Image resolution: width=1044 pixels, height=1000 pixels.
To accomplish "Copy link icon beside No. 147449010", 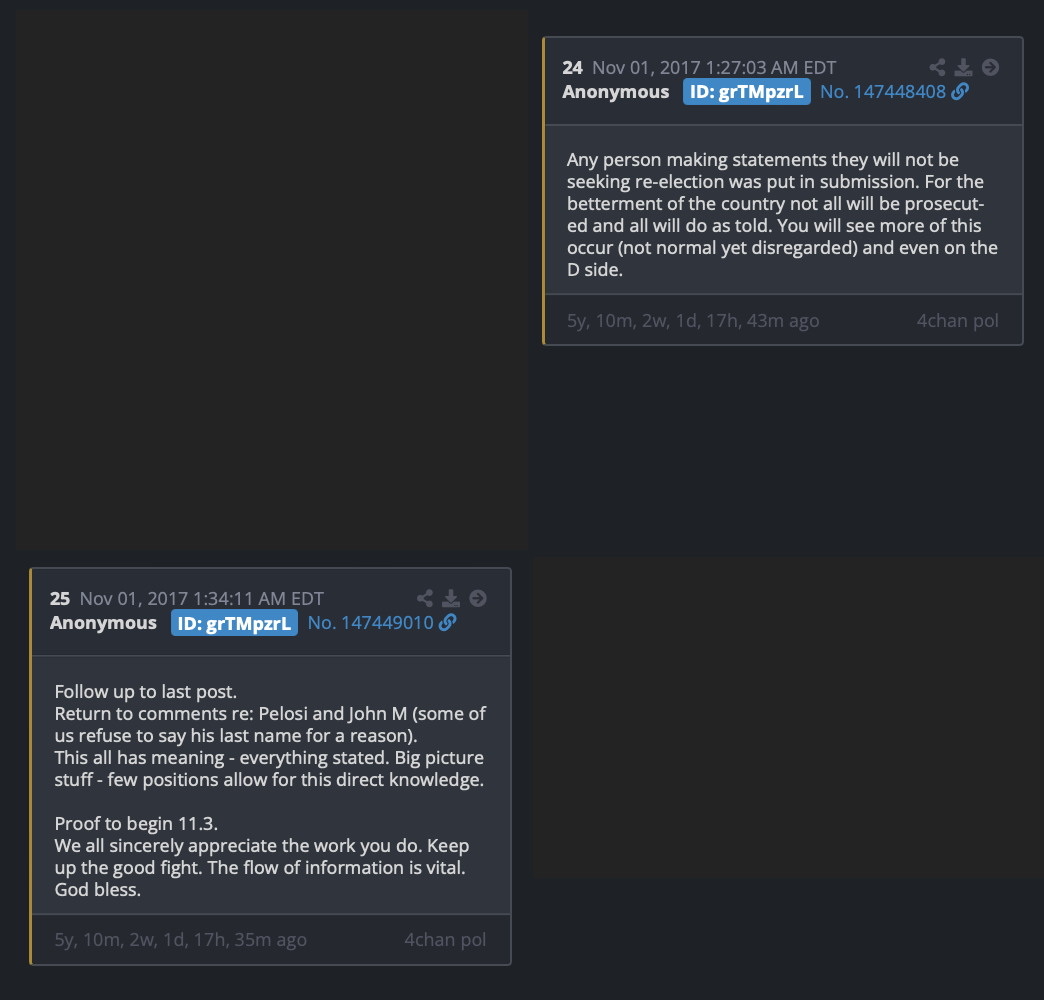I will coord(447,623).
